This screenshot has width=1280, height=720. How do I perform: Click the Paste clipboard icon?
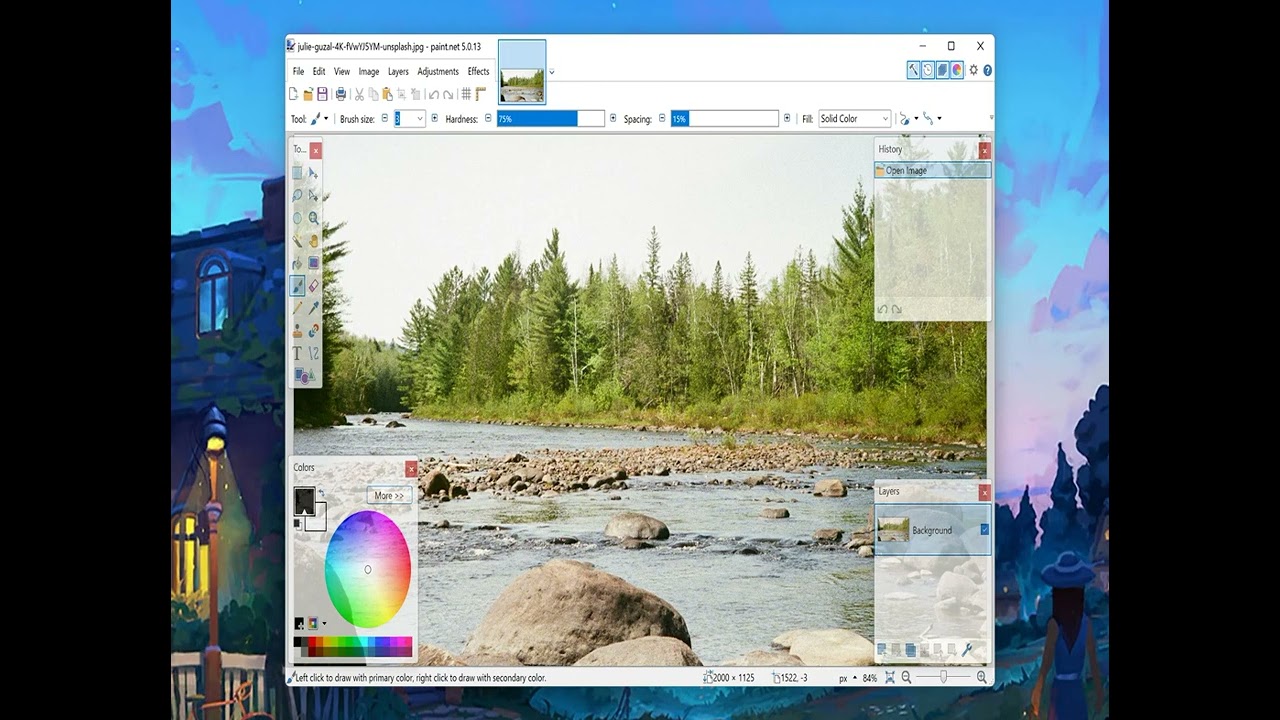[387, 94]
